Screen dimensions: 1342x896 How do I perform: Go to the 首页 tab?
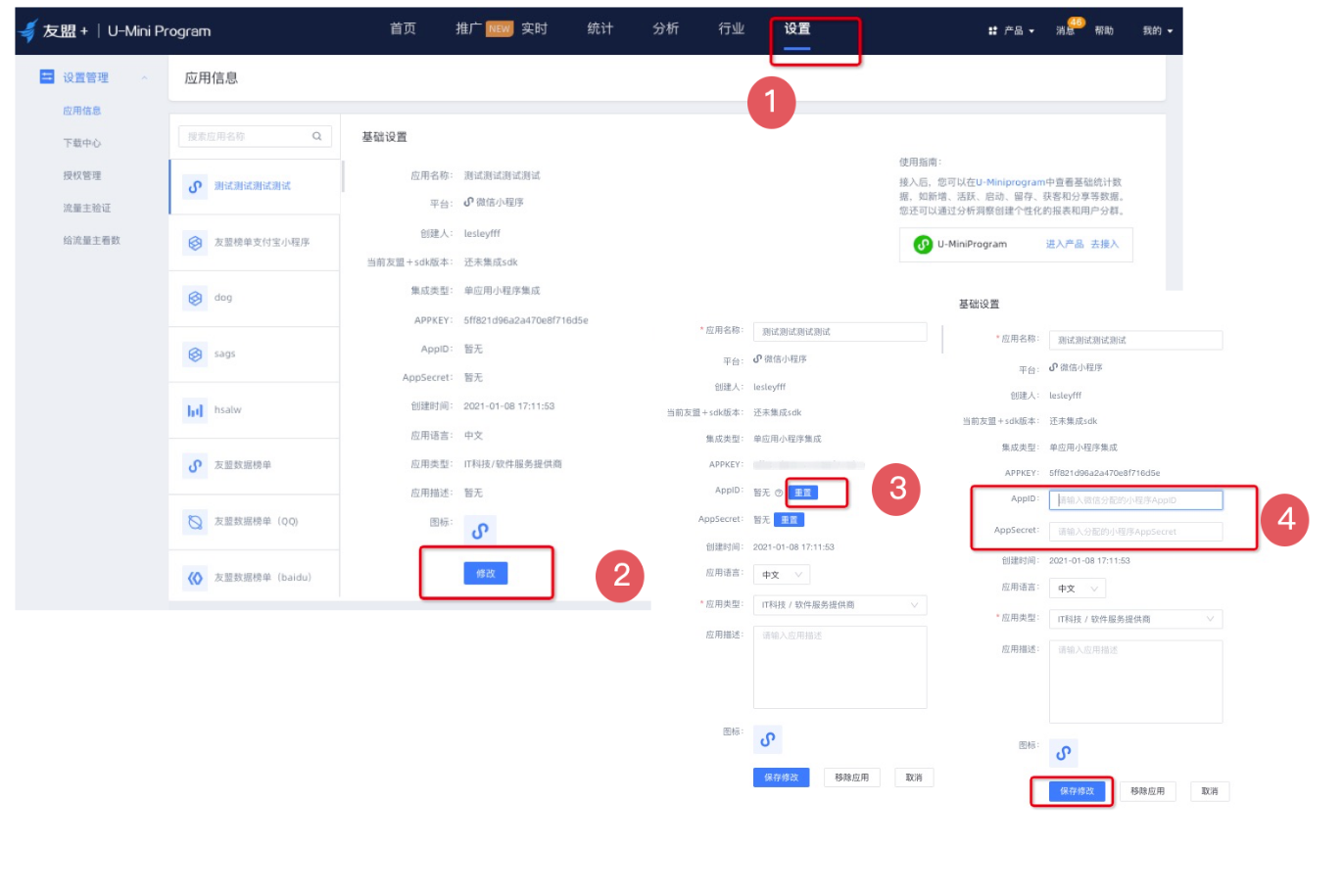pyautogui.click(x=403, y=28)
